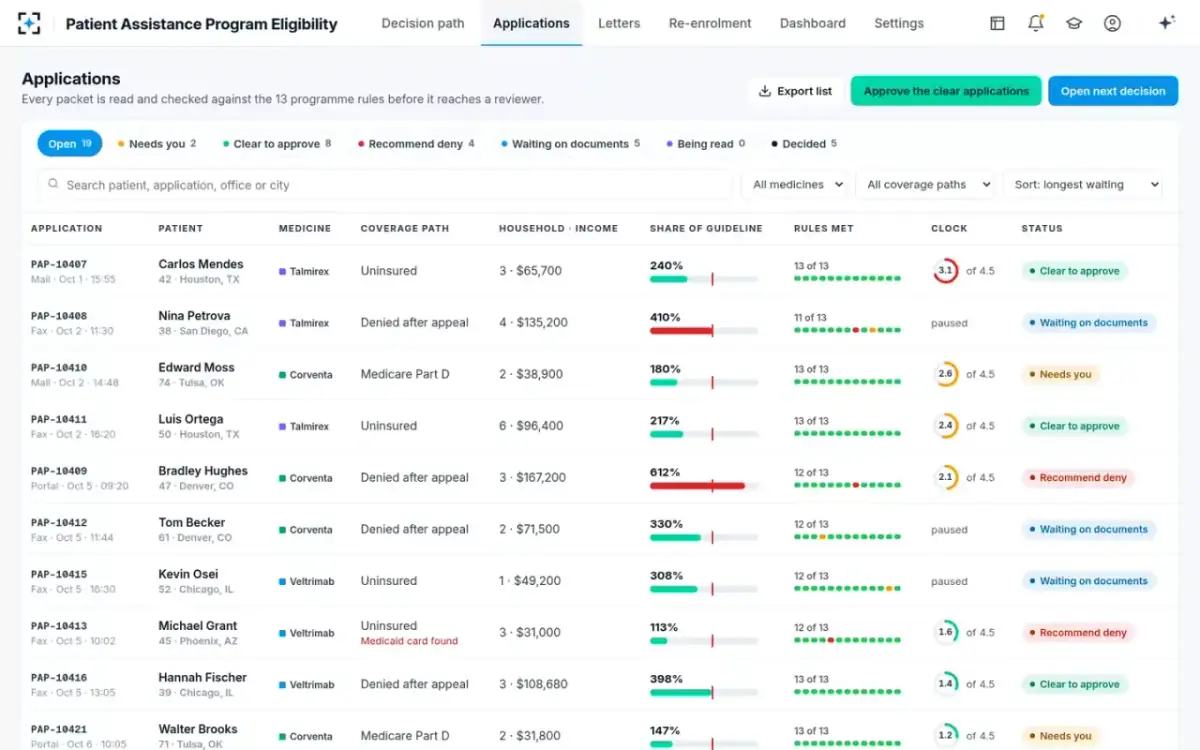Open the panel layout icon in header

pos(997,23)
